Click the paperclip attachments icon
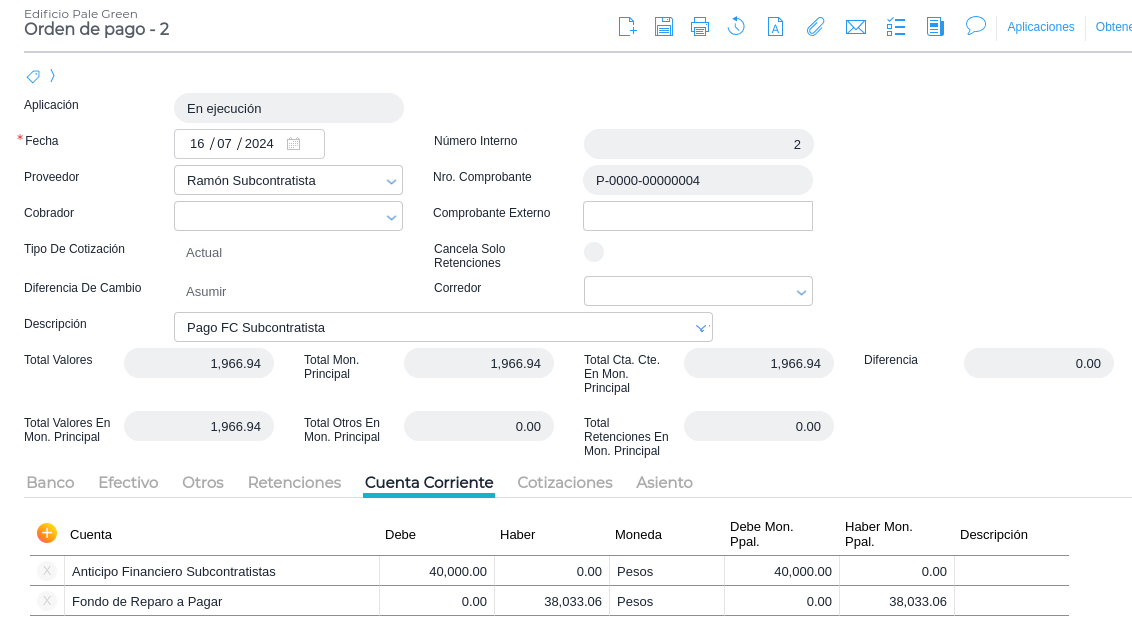This screenshot has width=1132, height=627. (x=815, y=27)
